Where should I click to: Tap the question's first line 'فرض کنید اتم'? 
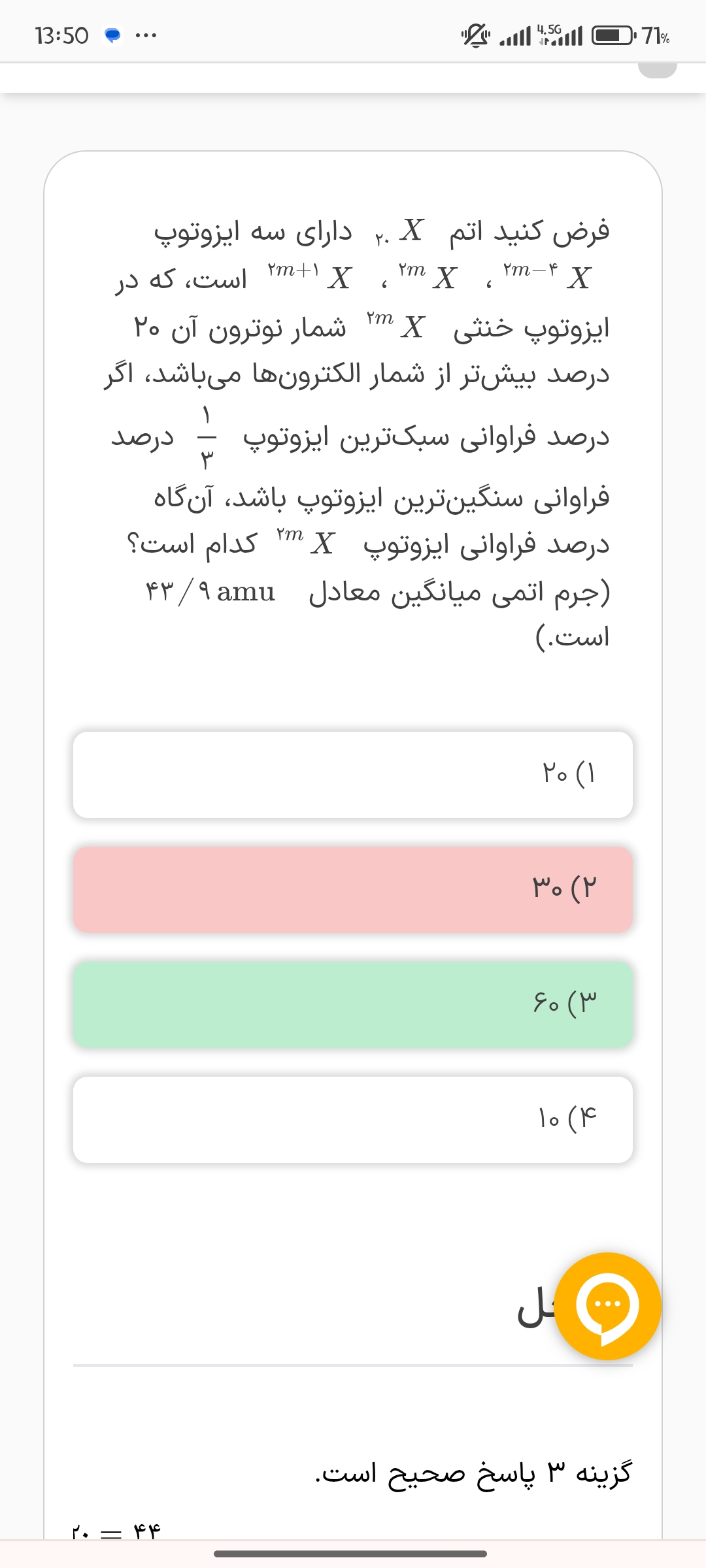click(529, 231)
